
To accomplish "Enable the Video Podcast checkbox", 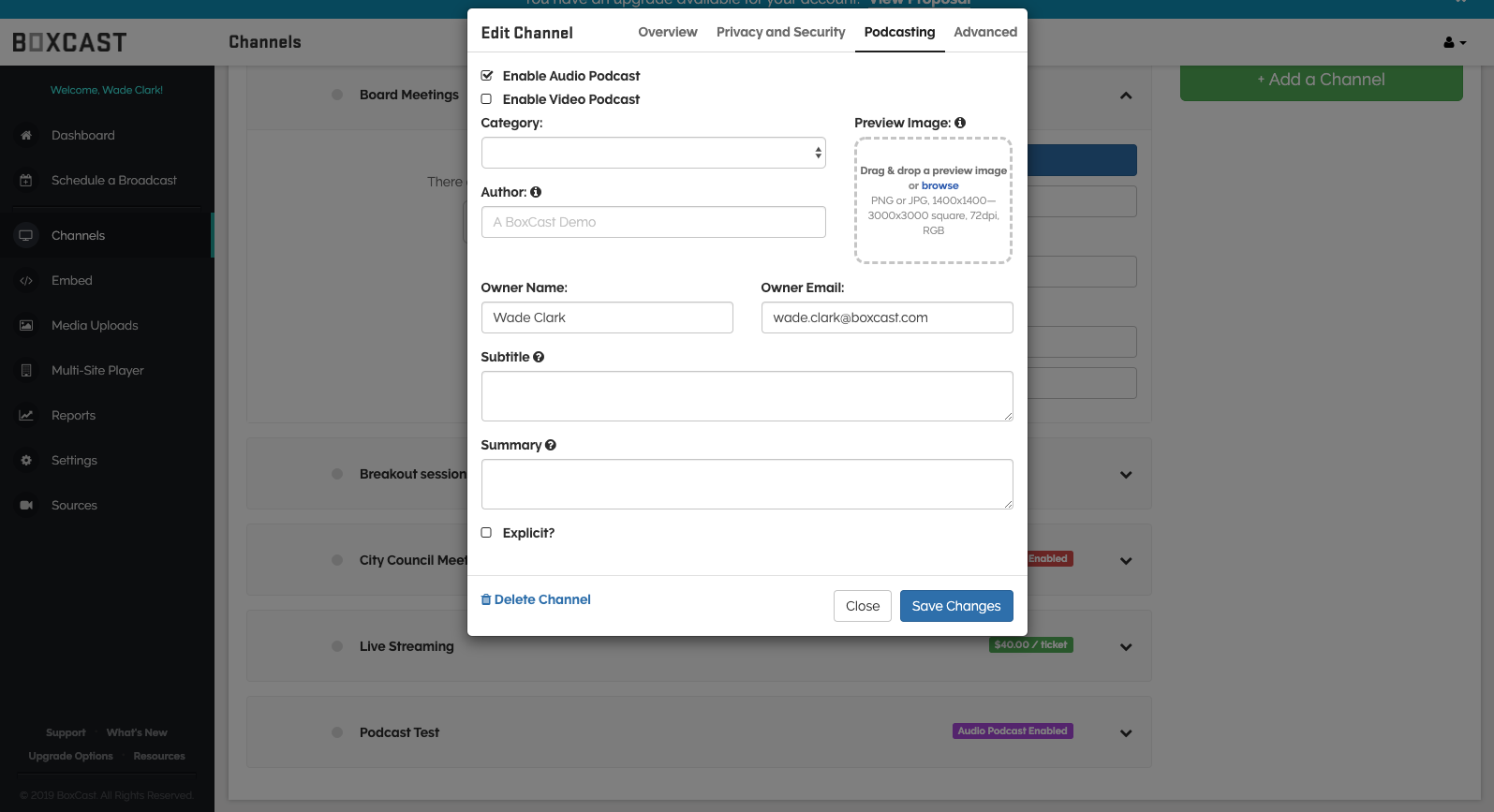I will 487,99.
